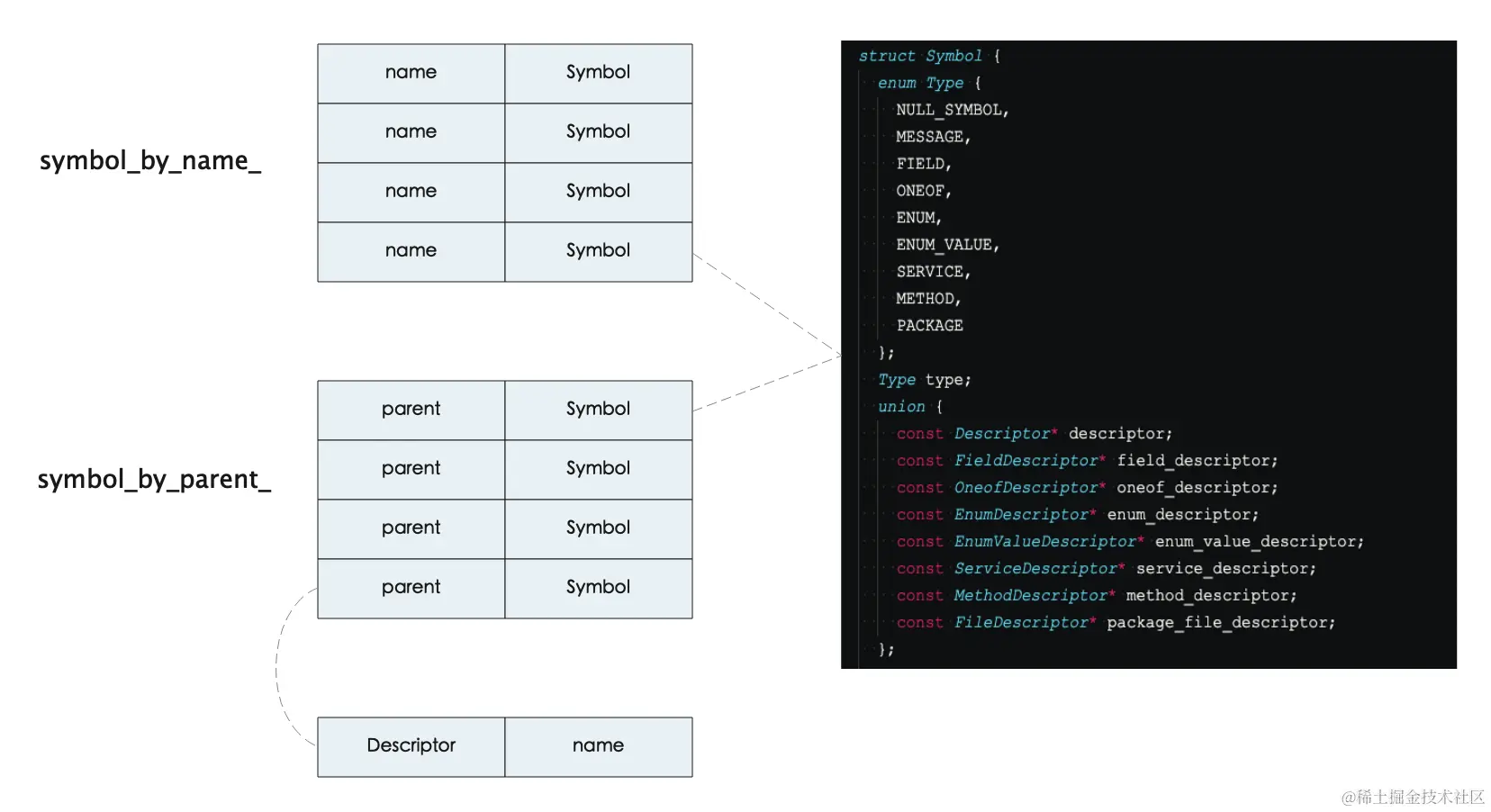Click the 'Type type;' declaration line
This screenshot has height=812, width=1491.
coord(925,380)
